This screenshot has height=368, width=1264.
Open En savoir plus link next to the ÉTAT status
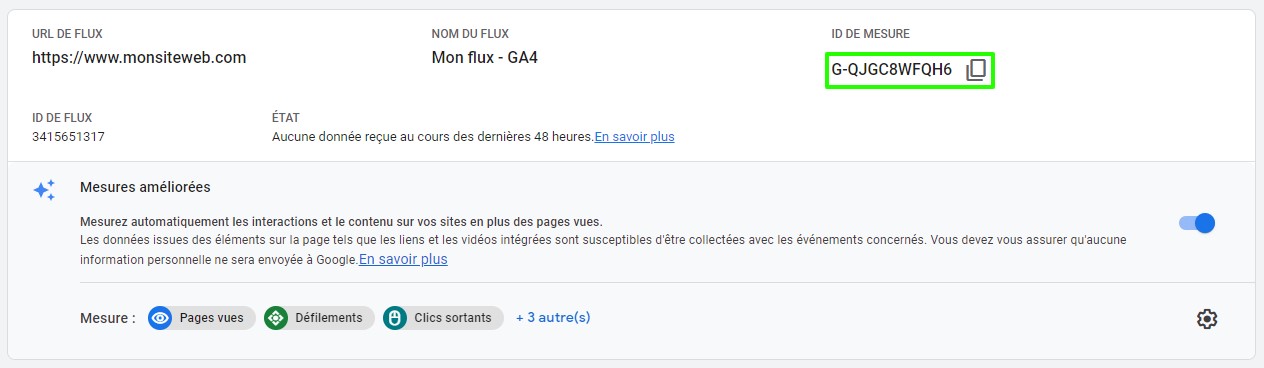[634, 136]
